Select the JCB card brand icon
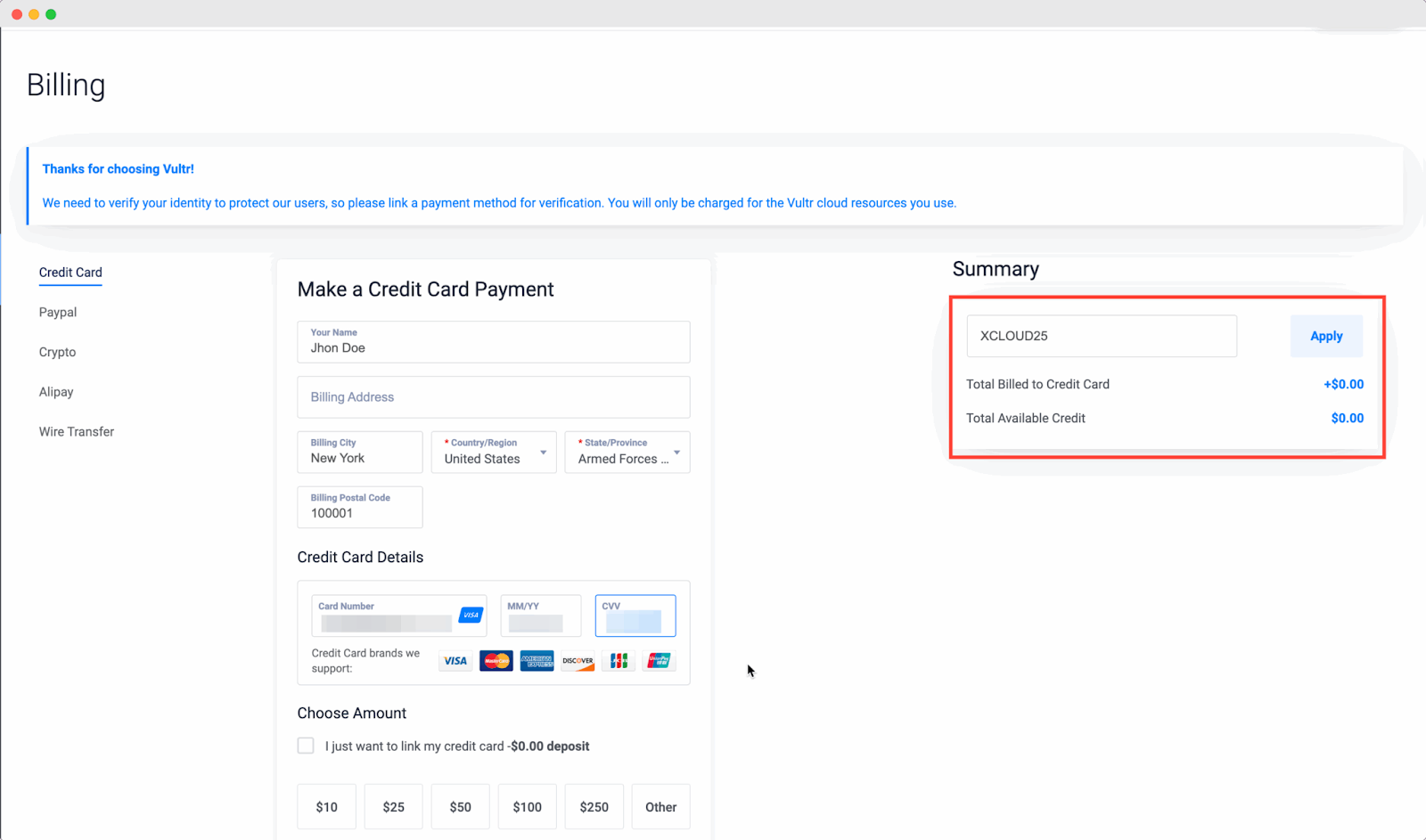 coord(618,660)
